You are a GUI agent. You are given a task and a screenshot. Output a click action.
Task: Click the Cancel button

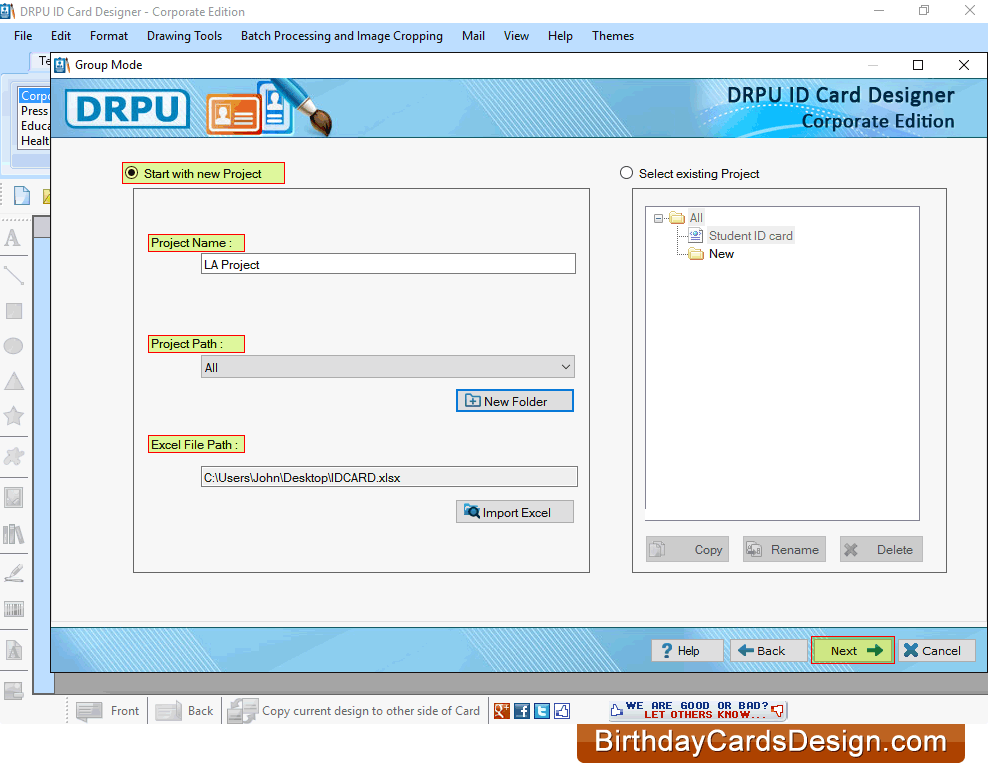[x=936, y=650]
